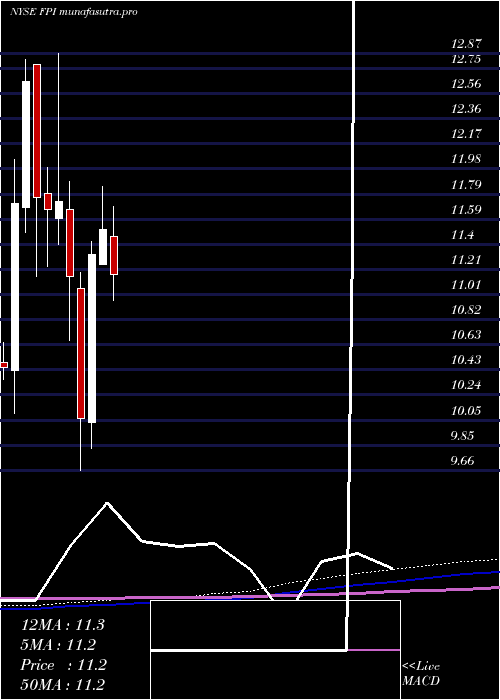Image resolution: width=500 pixels, height=700 pixels.
Task: Select the 11.59 price label
Action: click(466, 209)
